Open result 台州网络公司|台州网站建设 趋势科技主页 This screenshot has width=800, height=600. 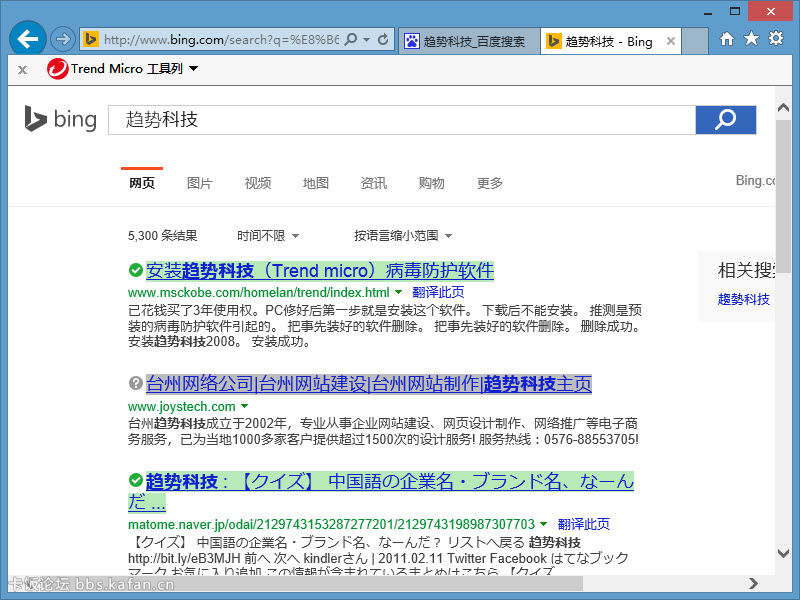click(369, 384)
